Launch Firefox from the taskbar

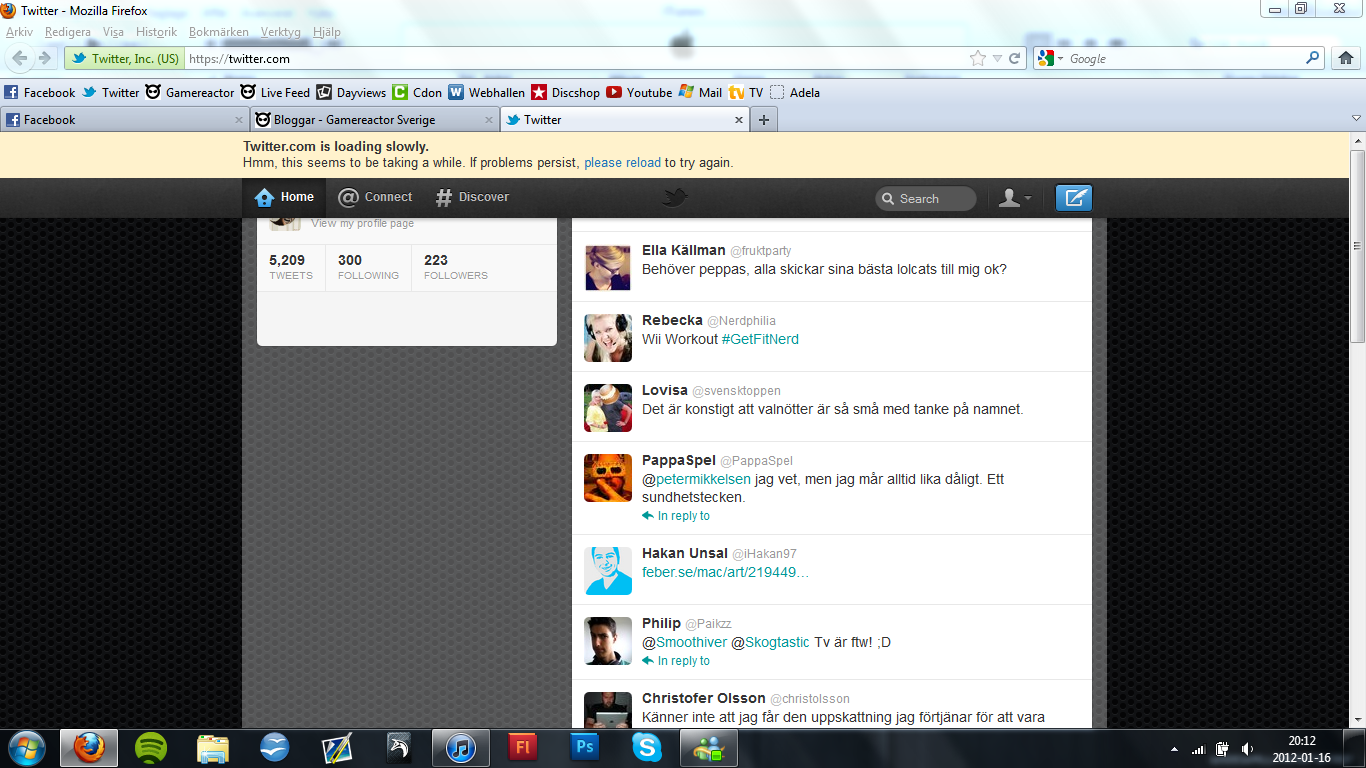tap(89, 747)
